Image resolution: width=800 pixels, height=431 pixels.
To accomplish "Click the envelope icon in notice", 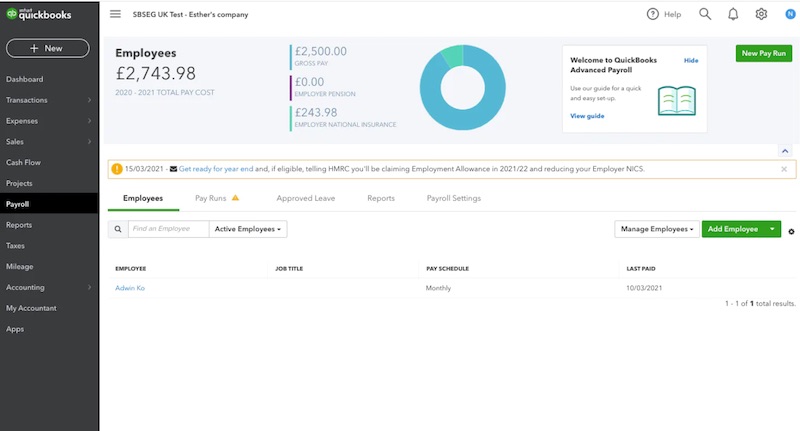I will click(x=173, y=169).
